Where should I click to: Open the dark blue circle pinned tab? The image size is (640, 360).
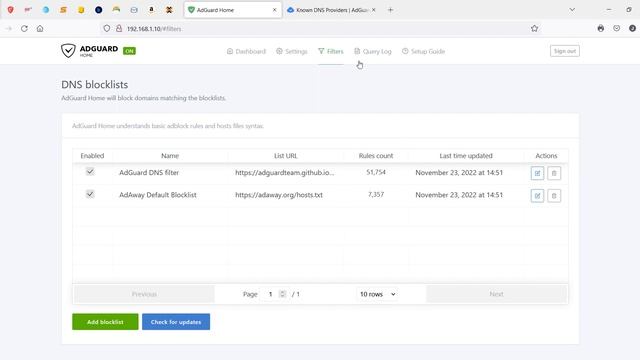tap(98, 10)
